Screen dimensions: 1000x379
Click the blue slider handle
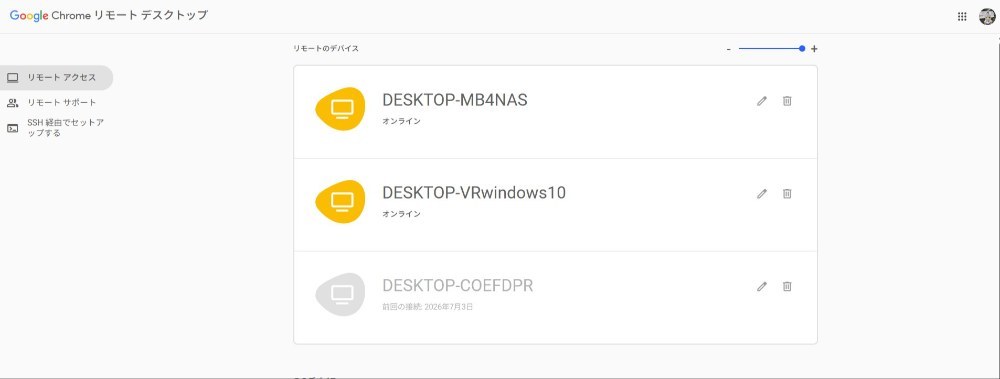pyautogui.click(x=802, y=48)
